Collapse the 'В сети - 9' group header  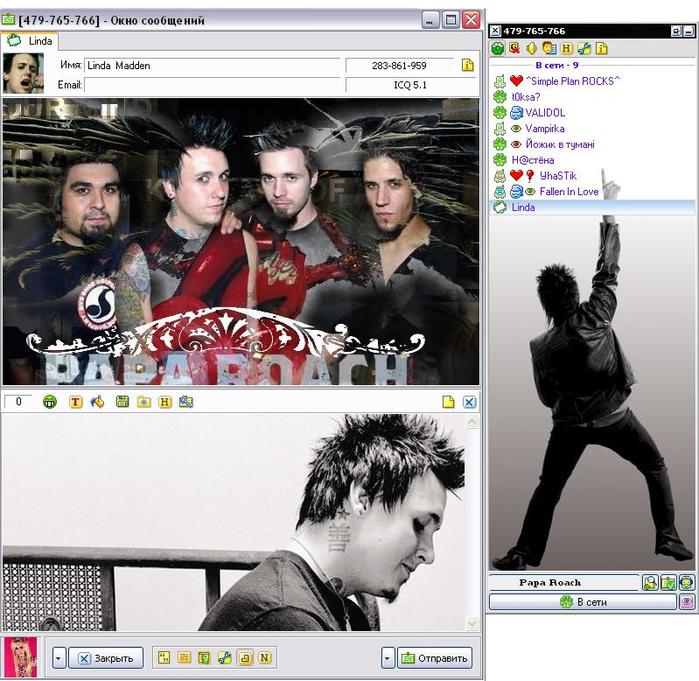tap(557, 65)
